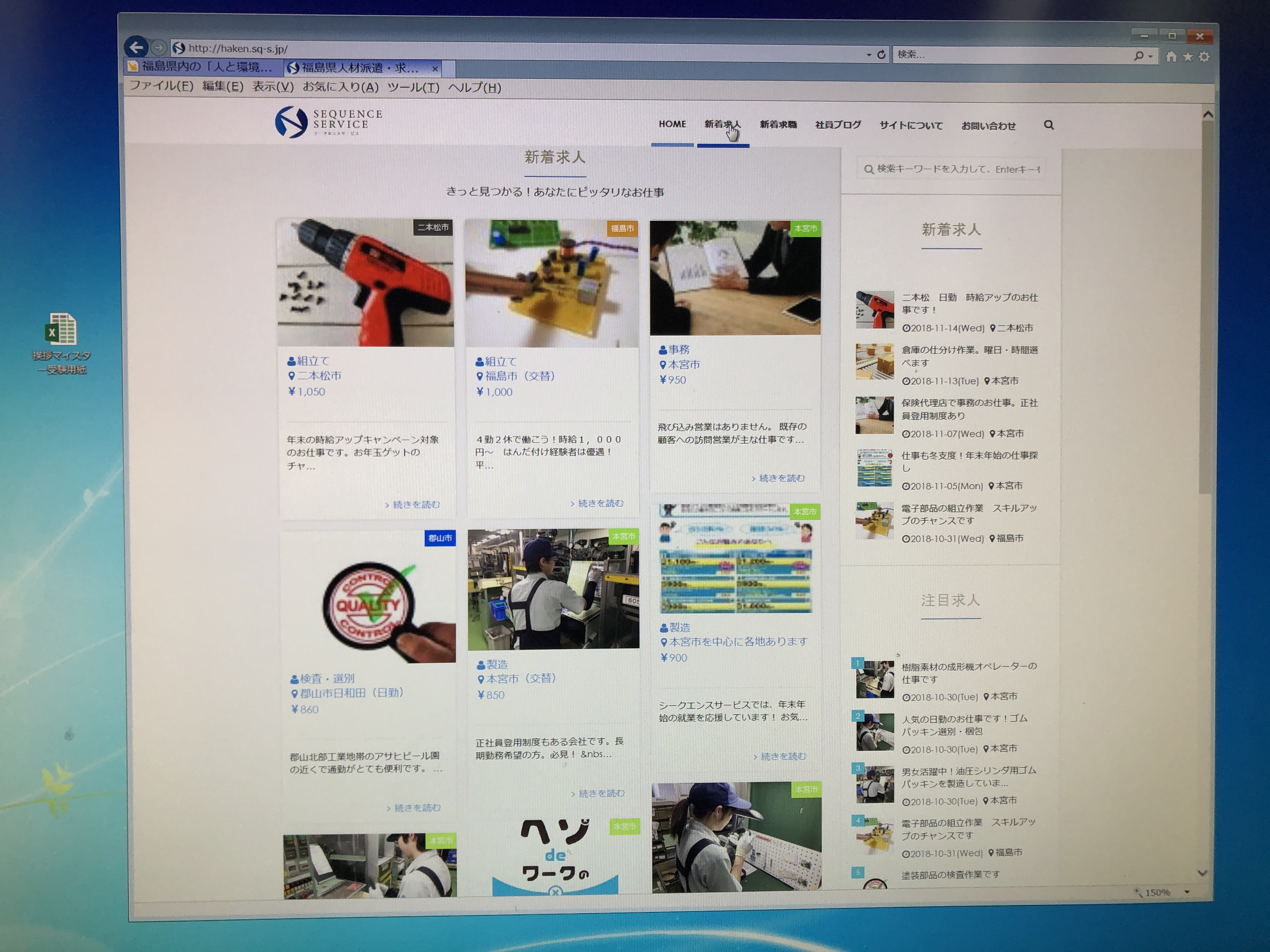Expand the address bar history dropdown

pyautogui.click(x=869, y=54)
